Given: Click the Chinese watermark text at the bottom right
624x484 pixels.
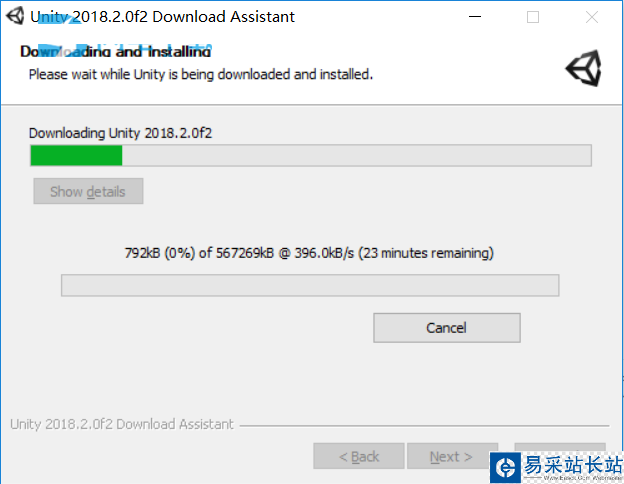Looking at the screenshot, I should tap(573, 464).
